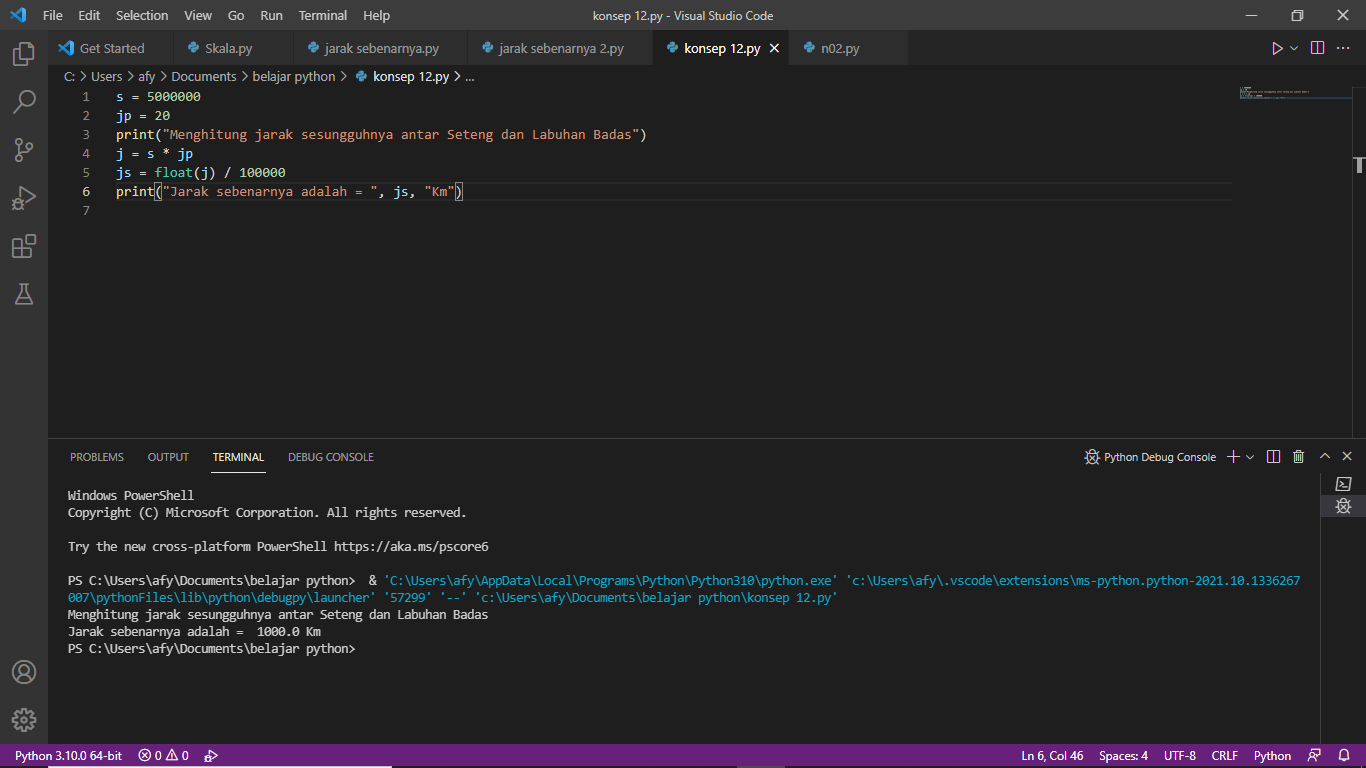Change the CRLF end of line setting
The height and width of the screenshot is (768, 1366).
(x=1225, y=756)
